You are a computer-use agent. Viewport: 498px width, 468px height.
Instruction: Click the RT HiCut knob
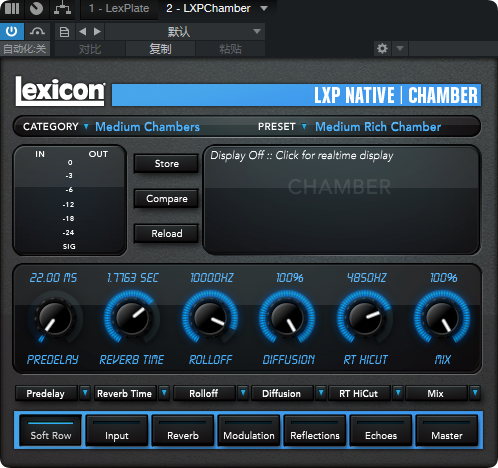pos(365,317)
